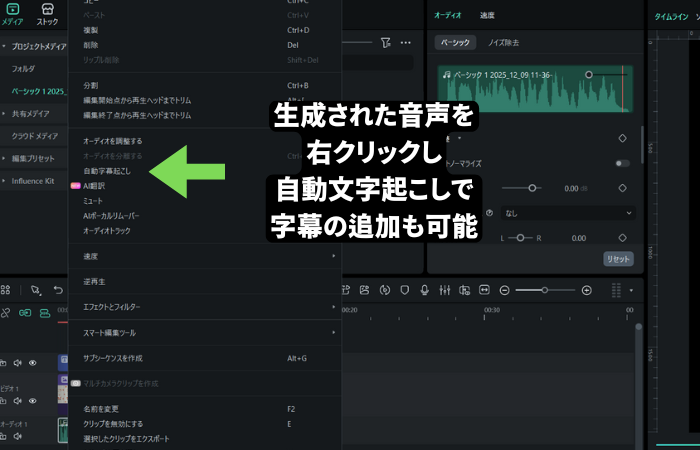Open the なし dropdown in audio panel

tap(568, 213)
